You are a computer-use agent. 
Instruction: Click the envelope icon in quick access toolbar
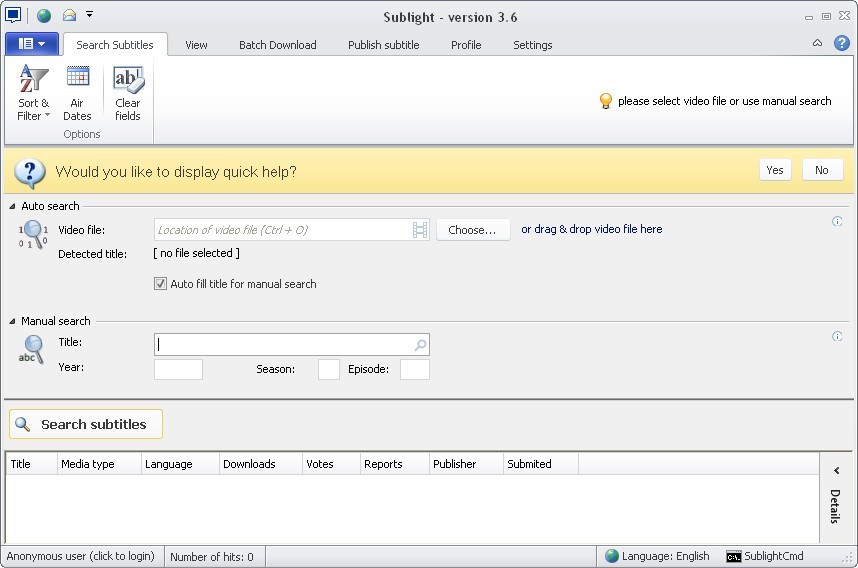click(69, 15)
